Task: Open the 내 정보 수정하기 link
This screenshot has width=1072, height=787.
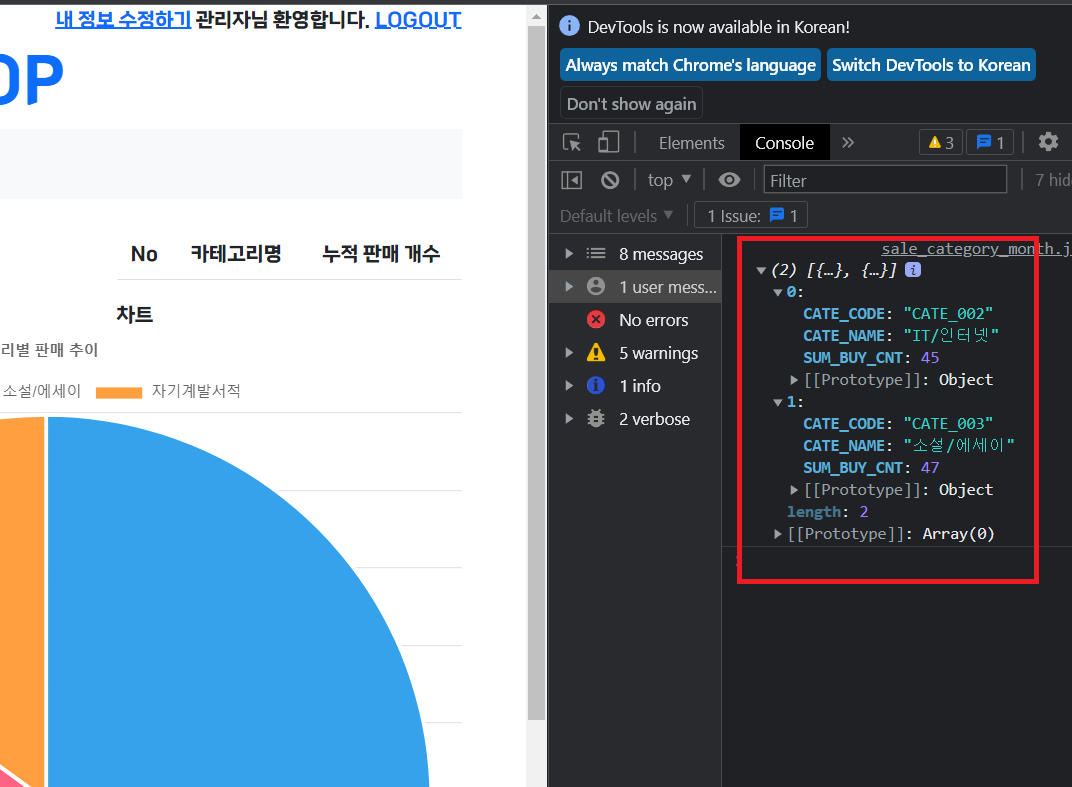Action: [x=123, y=19]
